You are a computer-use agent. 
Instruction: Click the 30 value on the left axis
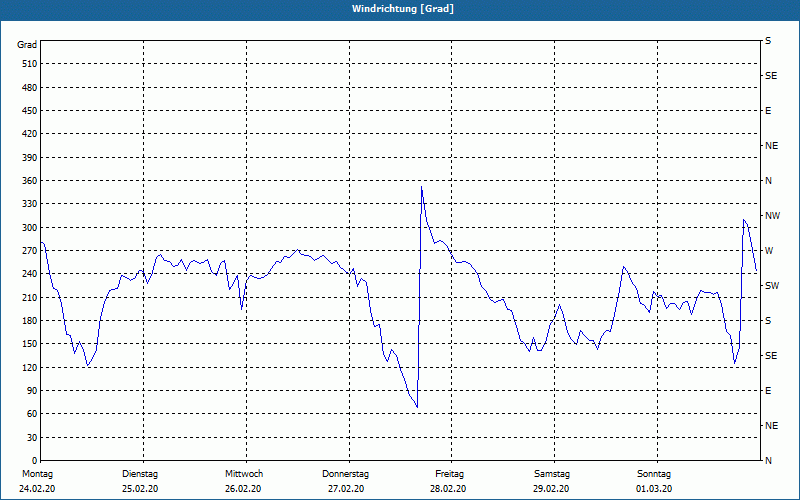coord(32,438)
